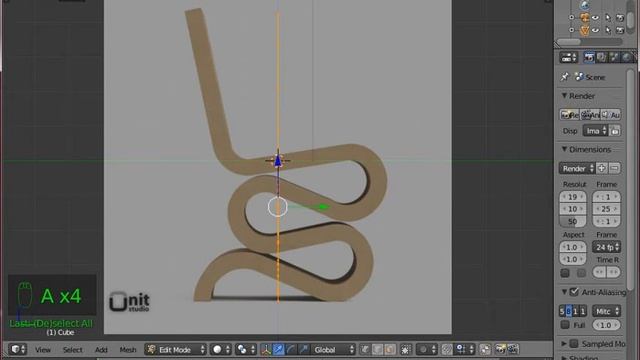Open the Edit Mode dropdown
This screenshot has width=640, height=360.
[x=176, y=349]
